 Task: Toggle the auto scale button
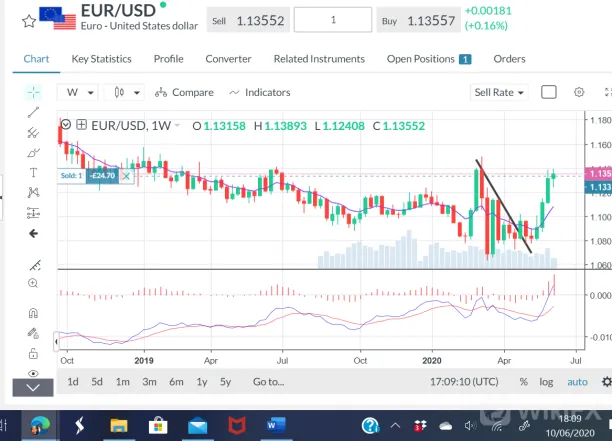(x=577, y=382)
